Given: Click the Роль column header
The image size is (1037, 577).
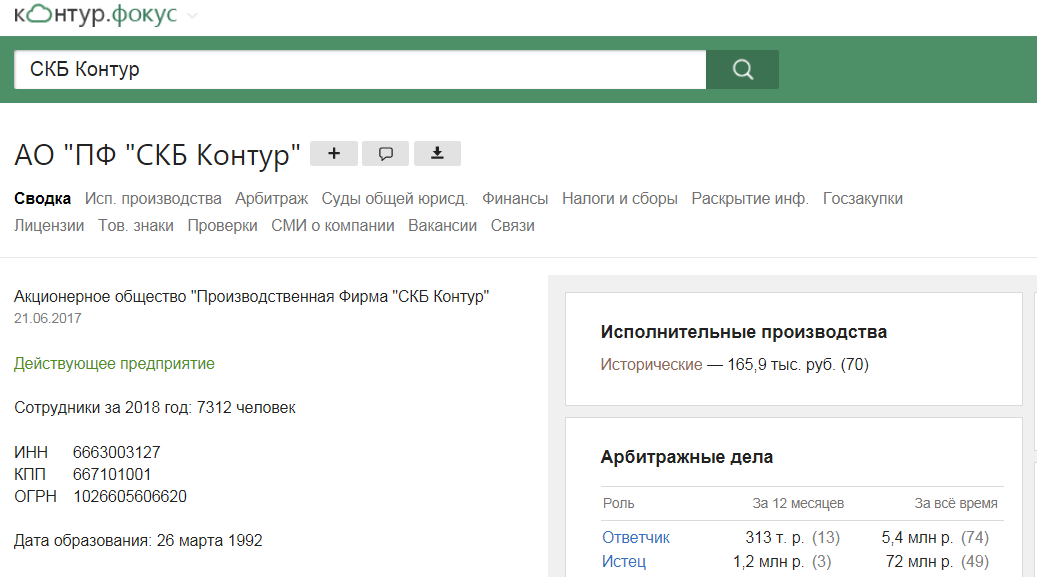Looking at the screenshot, I should 618,504.
